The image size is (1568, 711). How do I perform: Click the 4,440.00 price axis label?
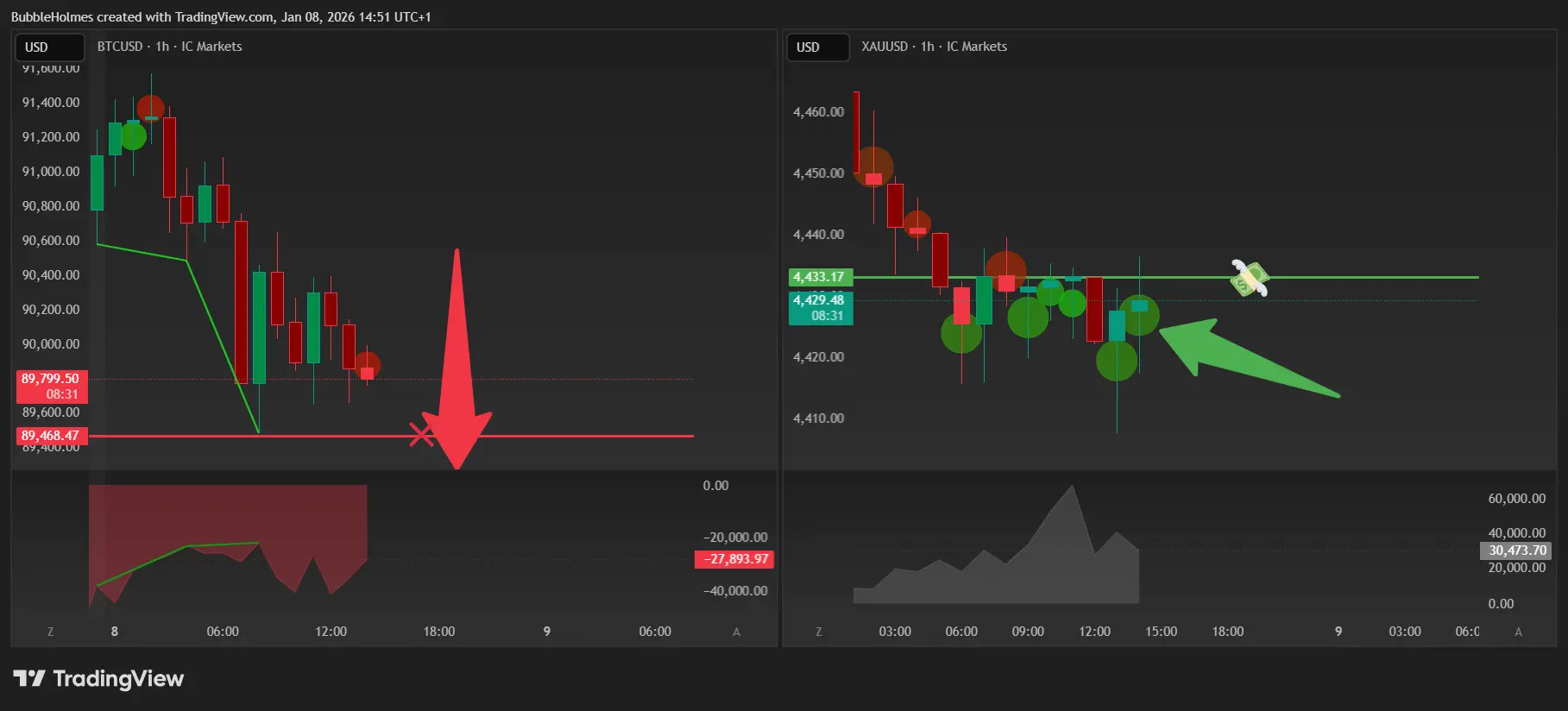(819, 235)
